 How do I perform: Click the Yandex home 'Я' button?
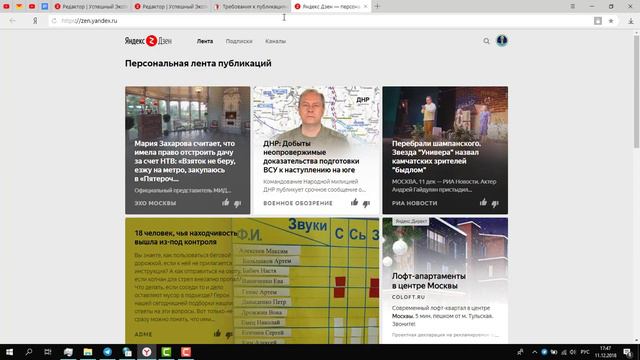[35, 20]
